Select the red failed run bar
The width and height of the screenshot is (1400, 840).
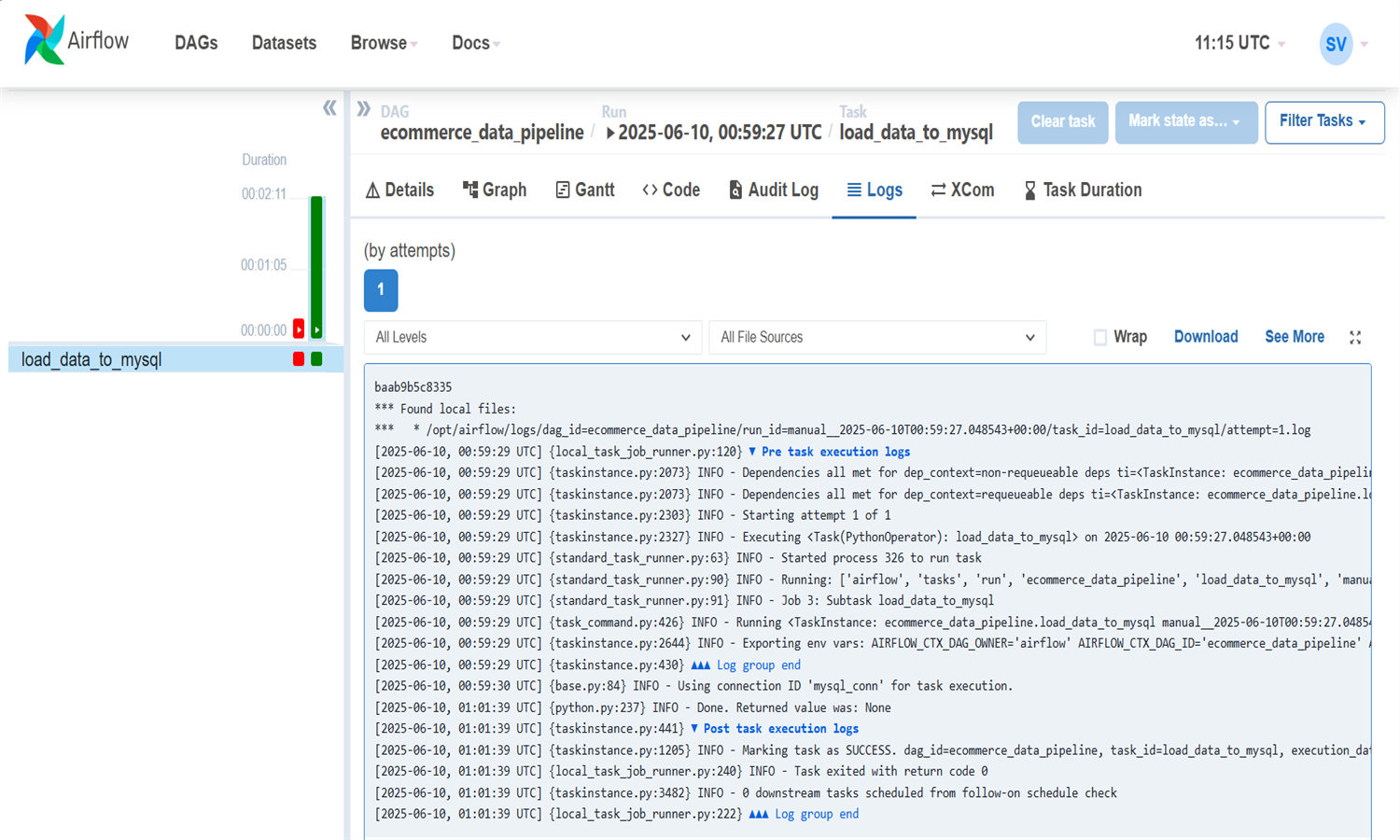point(299,329)
